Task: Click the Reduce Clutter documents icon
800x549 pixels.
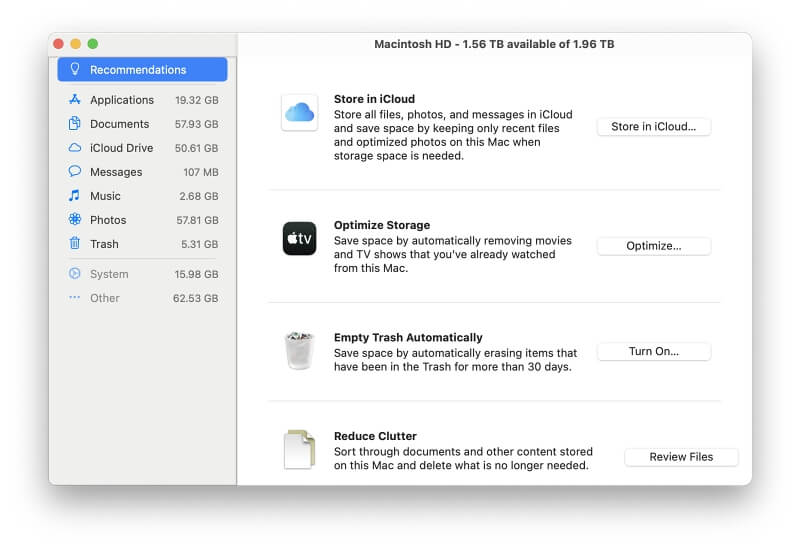Action: pos(299,450)
